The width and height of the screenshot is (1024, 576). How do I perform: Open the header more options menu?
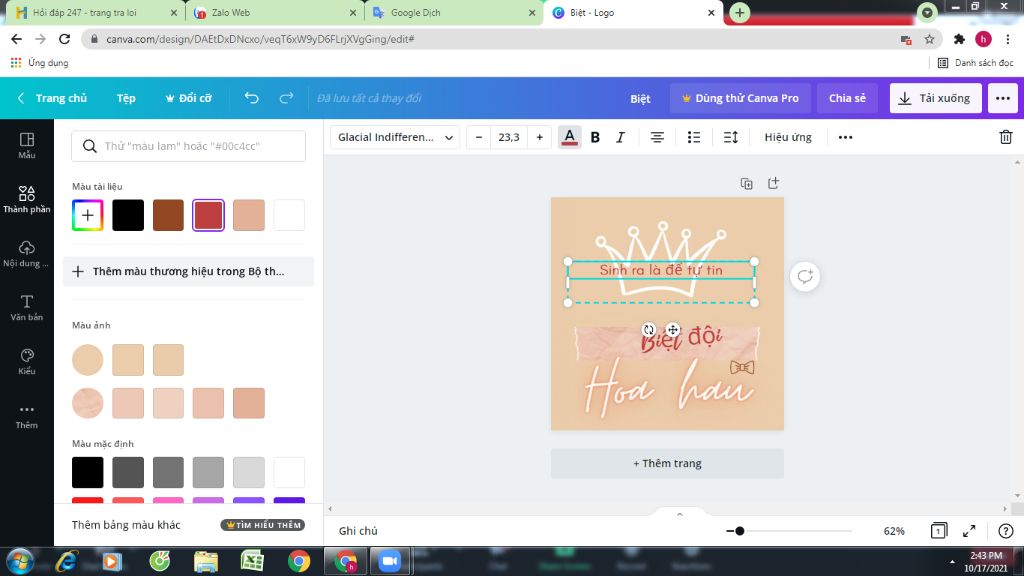click(x=1002, y=98)
